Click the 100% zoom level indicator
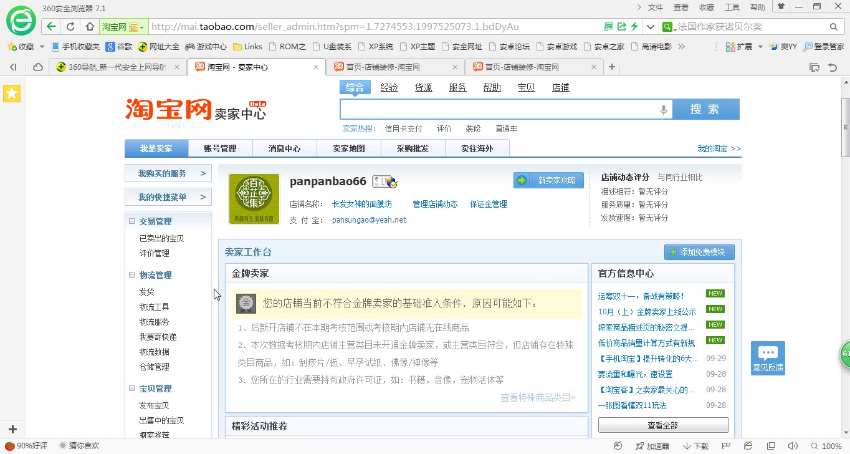 (827, 446)
